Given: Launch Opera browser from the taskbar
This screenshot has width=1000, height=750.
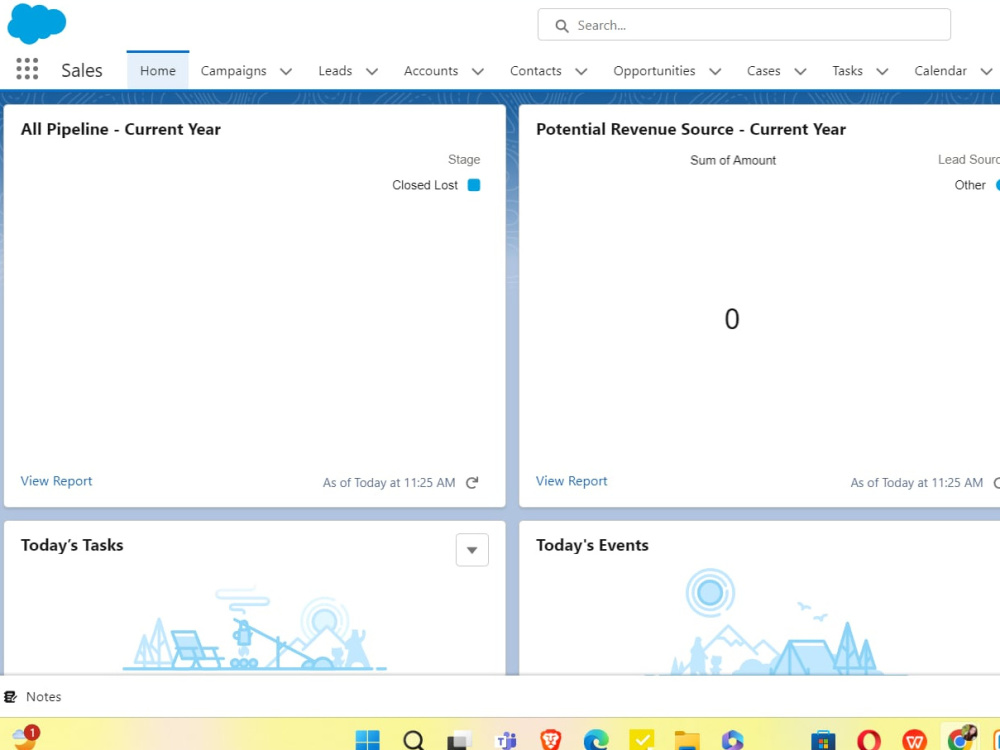Looking at the screenshot, I should click(869, 740).
